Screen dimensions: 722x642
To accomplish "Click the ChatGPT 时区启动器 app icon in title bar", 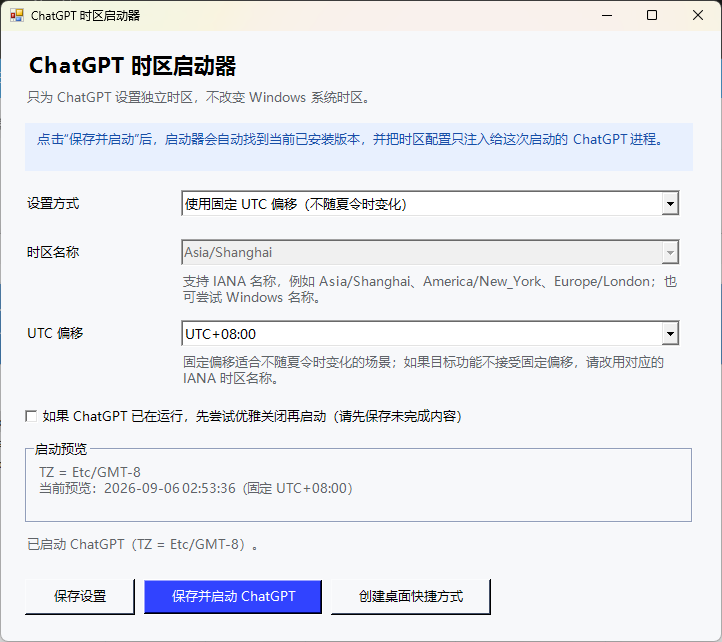I will click(17, 16).
